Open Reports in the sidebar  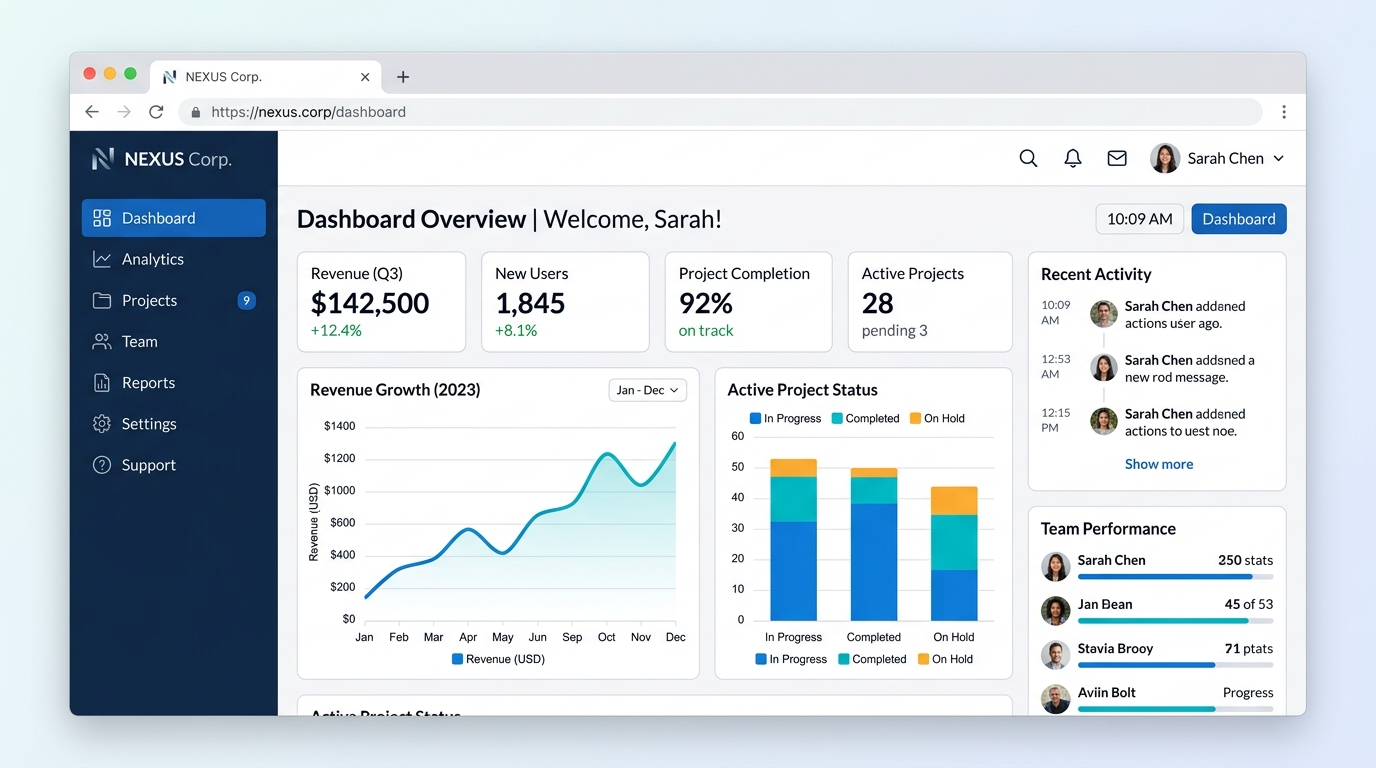(174, 383)
